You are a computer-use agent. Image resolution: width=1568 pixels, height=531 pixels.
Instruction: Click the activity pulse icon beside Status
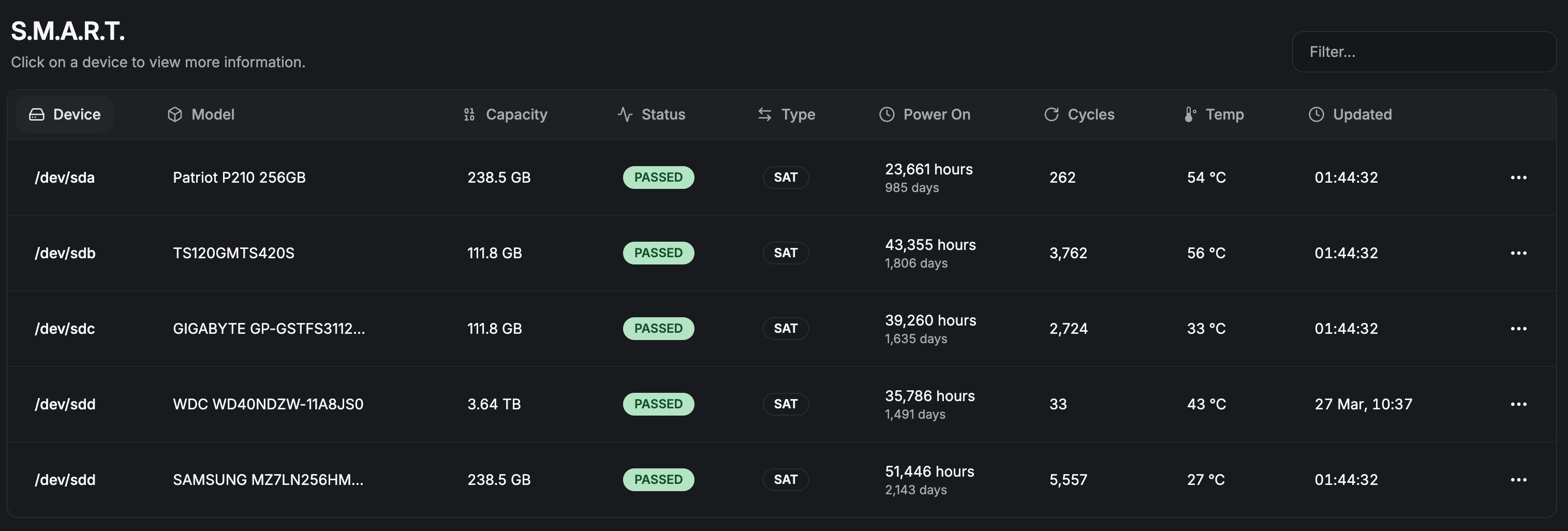tap(625, 114)
